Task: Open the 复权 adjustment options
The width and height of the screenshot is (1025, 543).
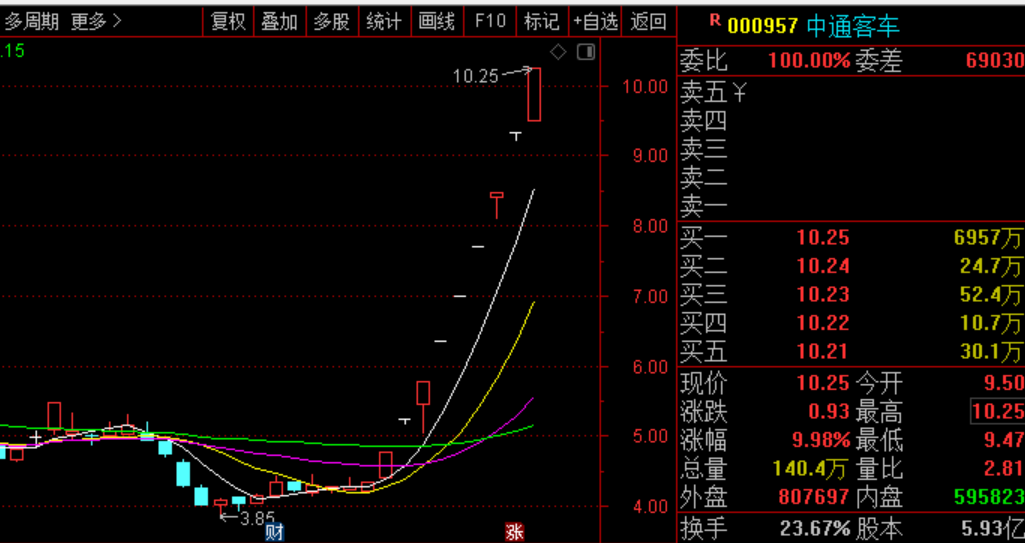Action: click(x=228, y=21)
